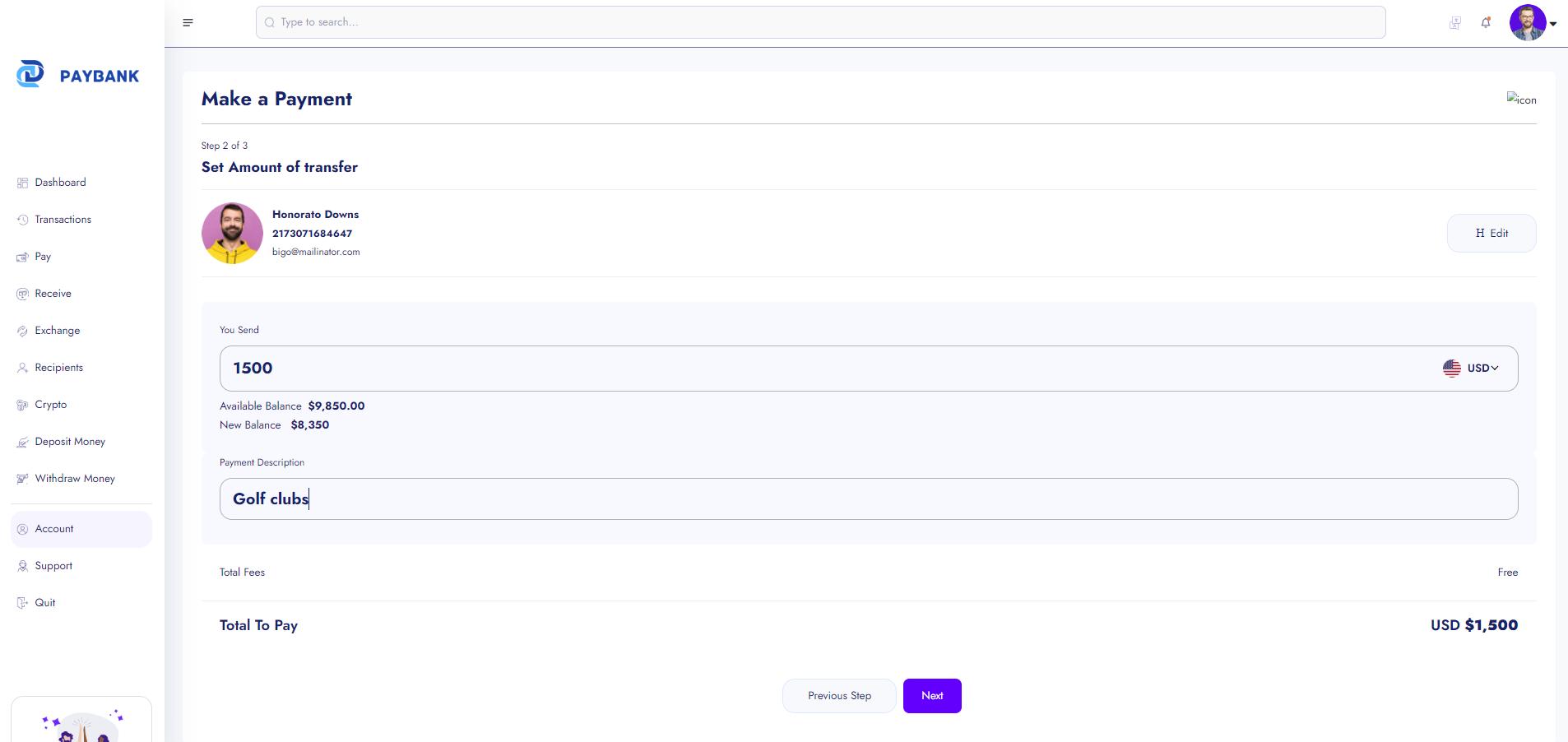Open Transactions from the sidebar
1568x742 pixels.
63,220
